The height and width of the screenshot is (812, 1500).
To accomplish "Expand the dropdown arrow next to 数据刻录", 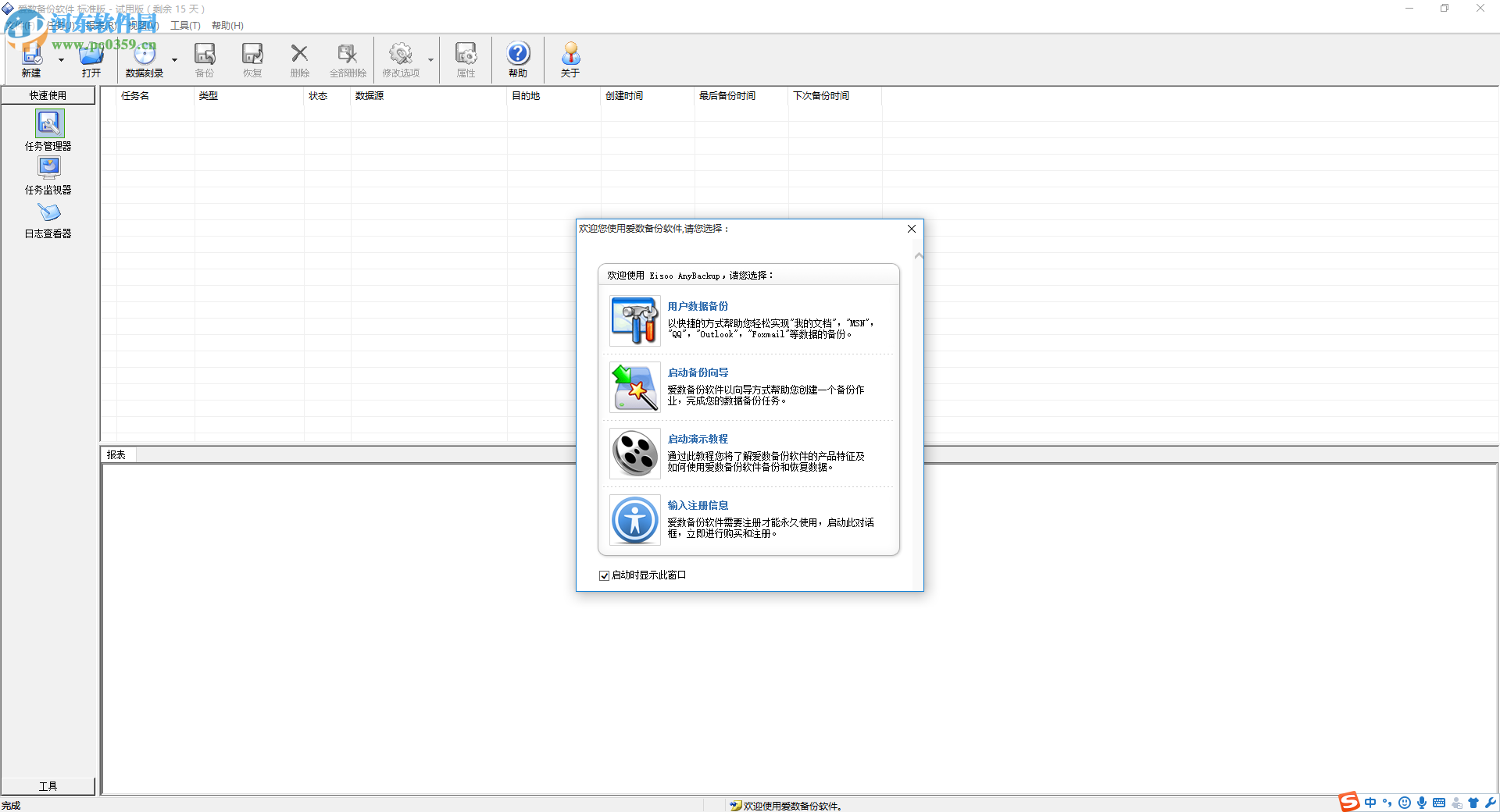I will [x=174, y=60].
